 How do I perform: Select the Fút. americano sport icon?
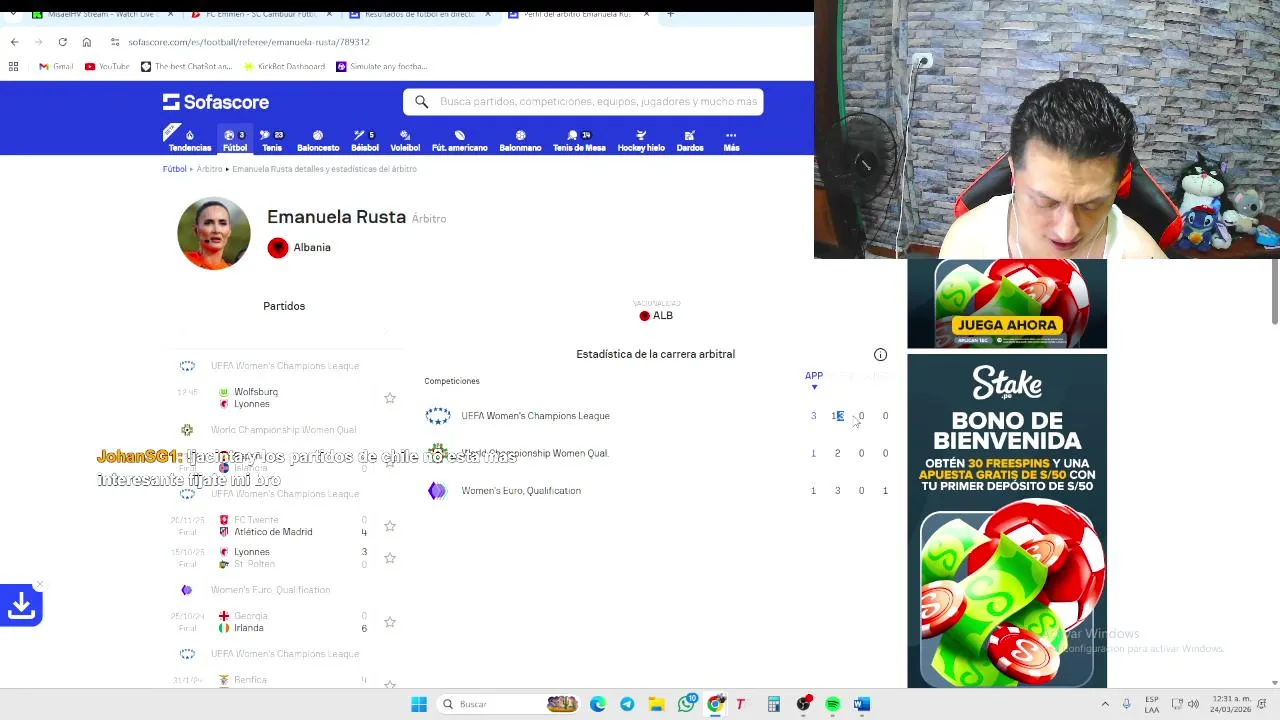[460, 140]
